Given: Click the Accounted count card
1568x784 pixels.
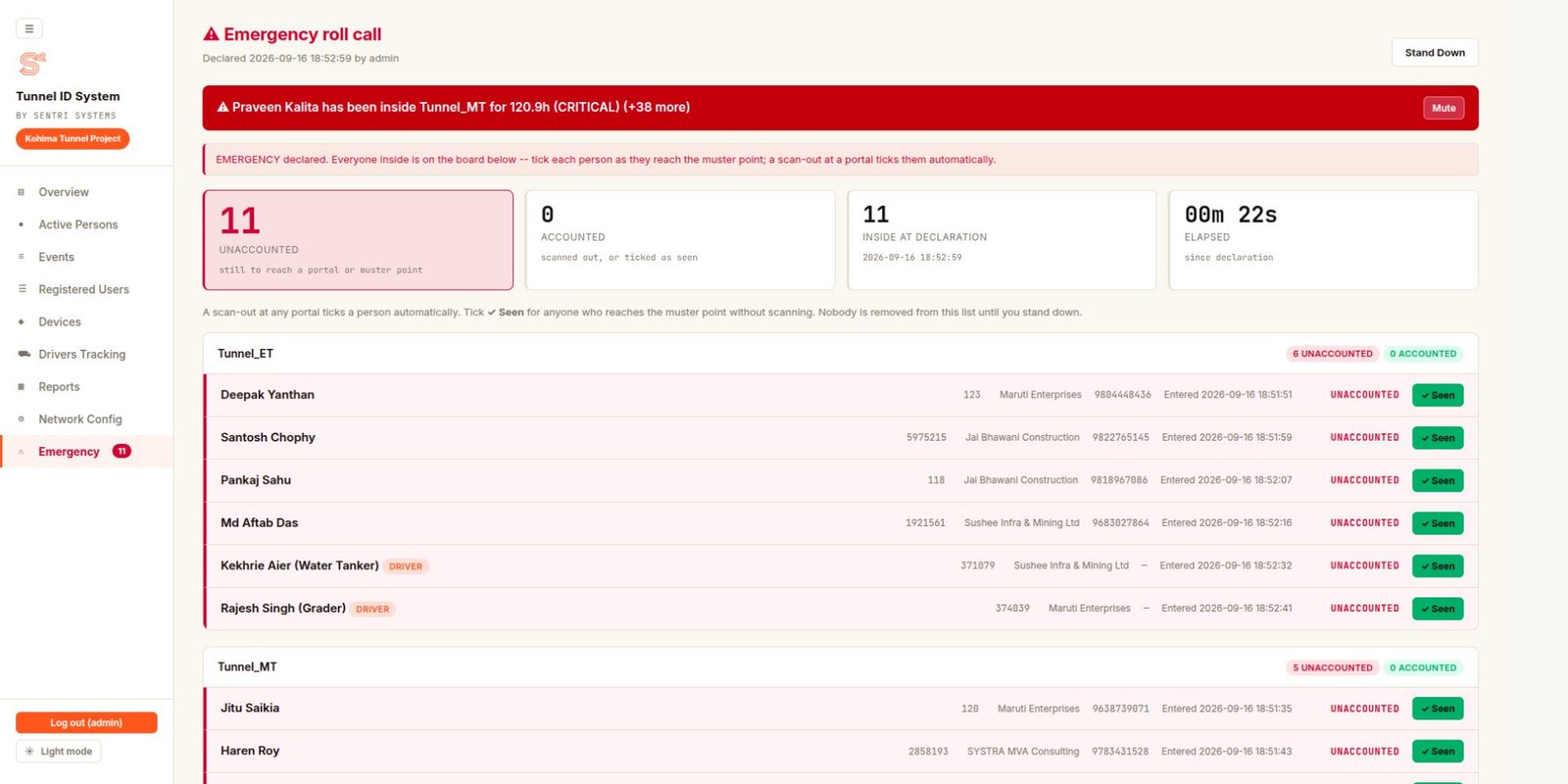Looking at the screenshot, I should (680, 240).
